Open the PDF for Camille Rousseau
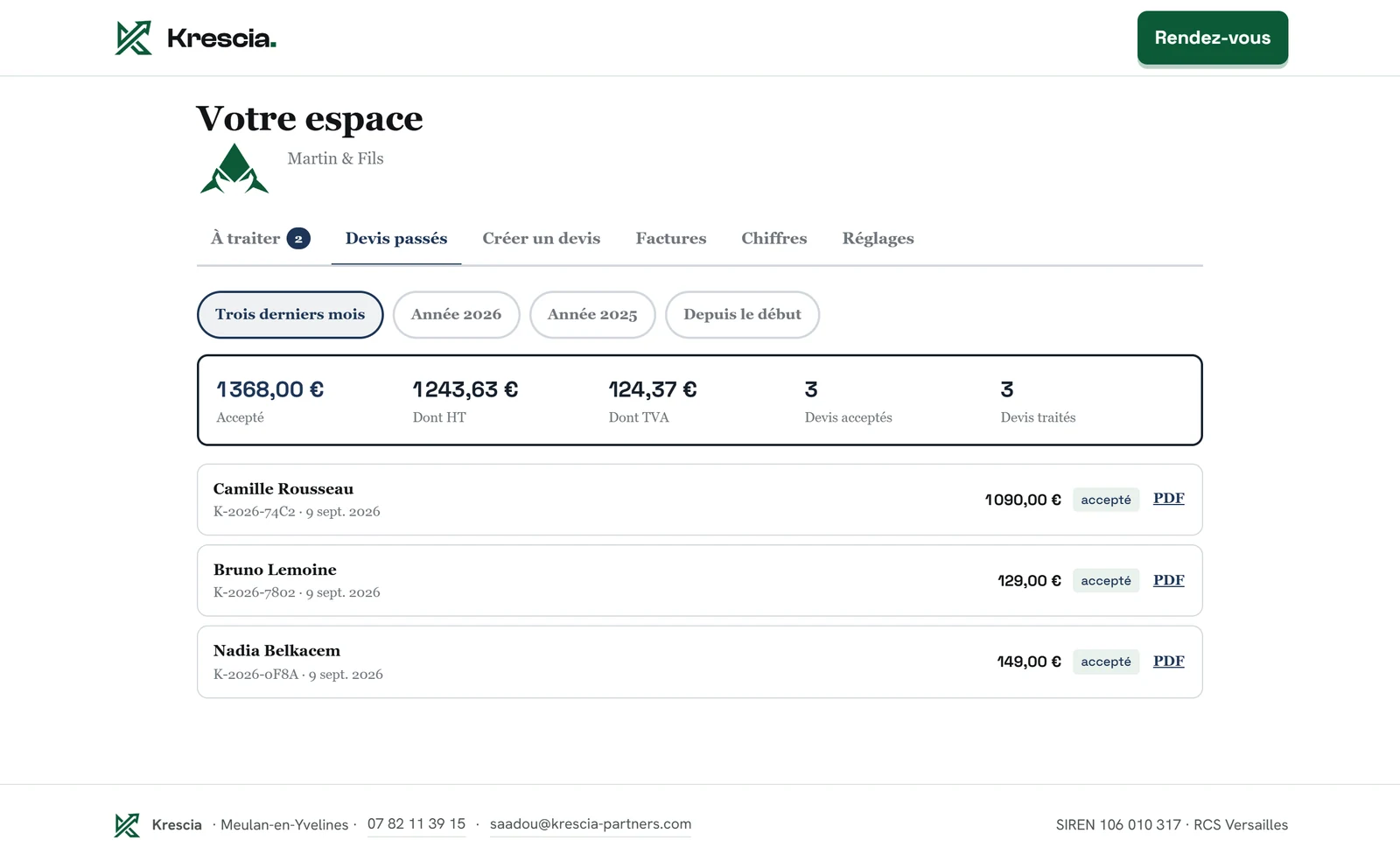Viewport: 1400px width, 868px height. point(1168,499)
